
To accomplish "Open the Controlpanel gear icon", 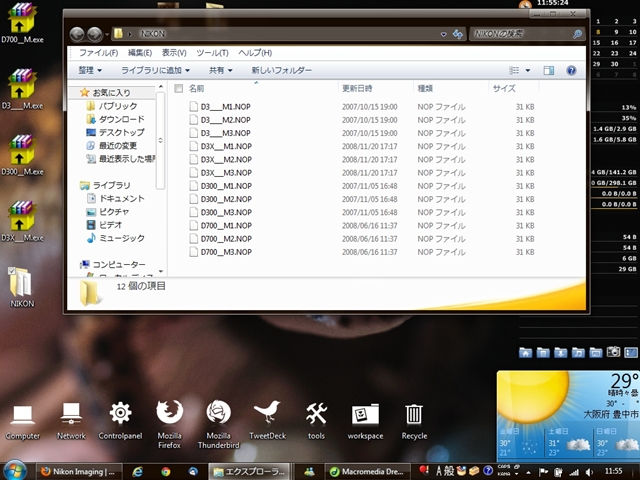I will click(121, 413).
